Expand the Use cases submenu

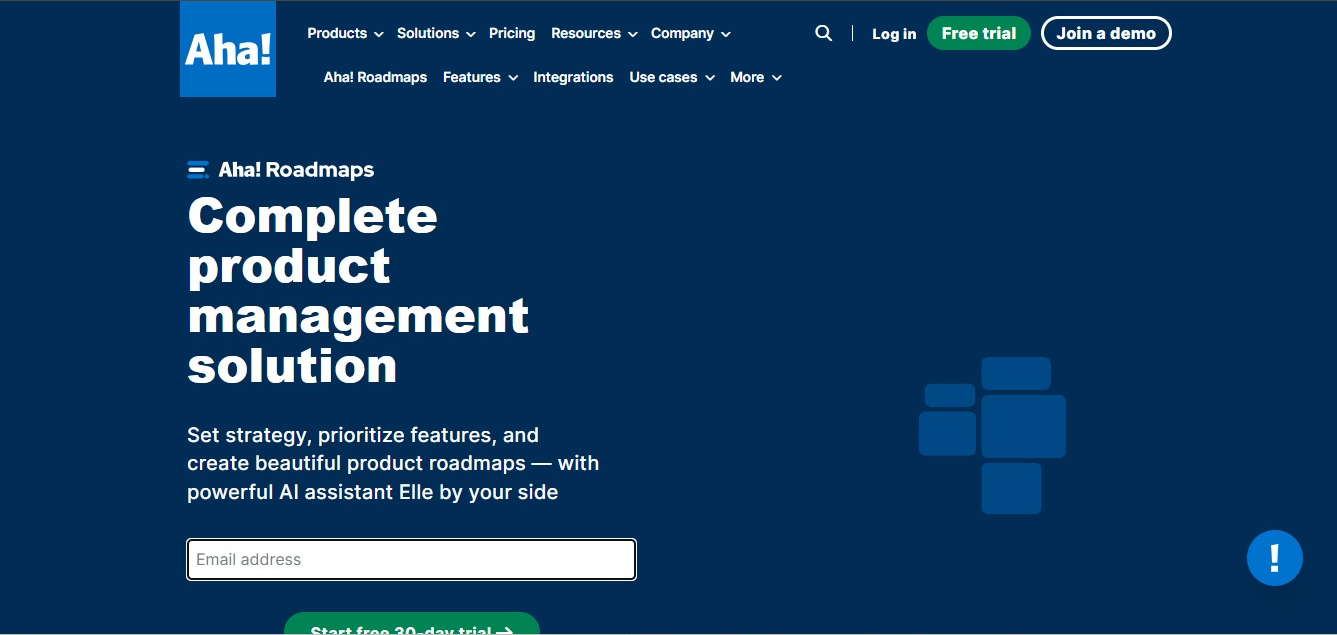click(672, 77)
